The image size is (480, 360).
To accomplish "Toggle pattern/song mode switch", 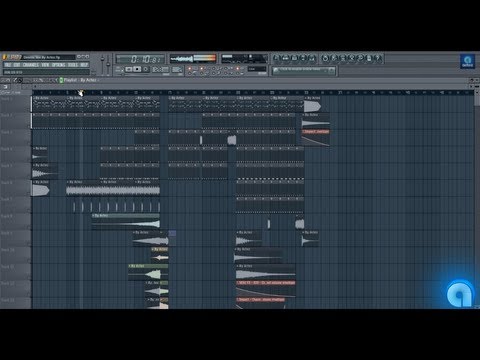I will pyautogui.click(x=119, y=69).
